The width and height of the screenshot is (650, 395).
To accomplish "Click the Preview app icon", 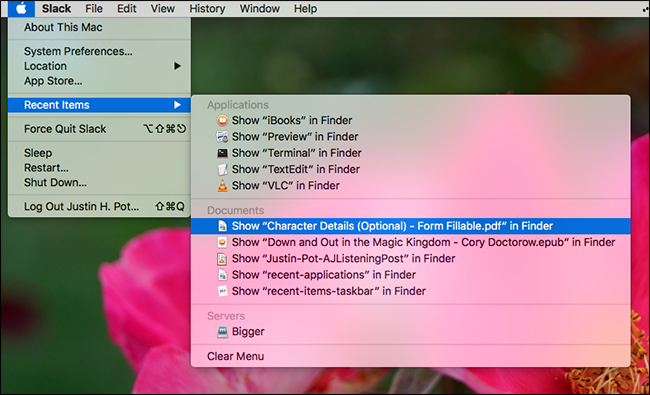I will (223, 136).
